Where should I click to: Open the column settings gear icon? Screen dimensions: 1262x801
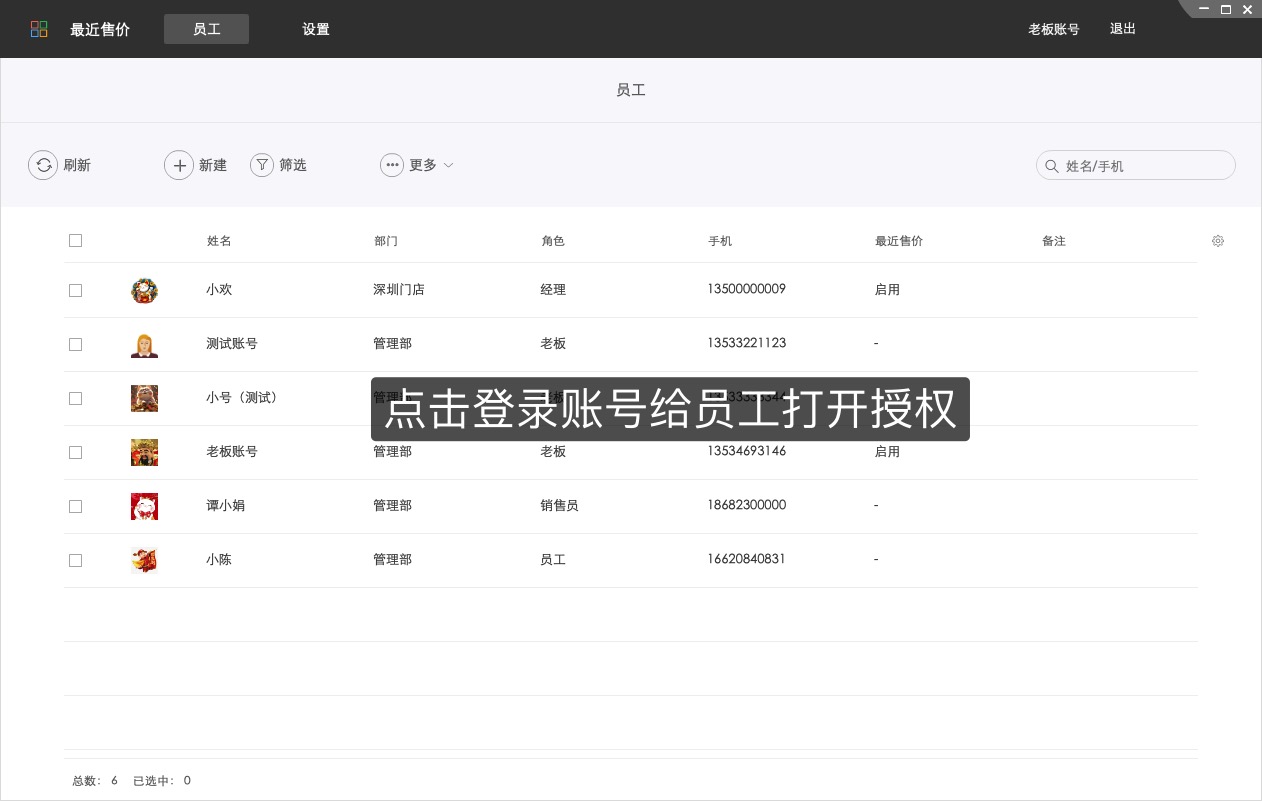[1218, 241]
